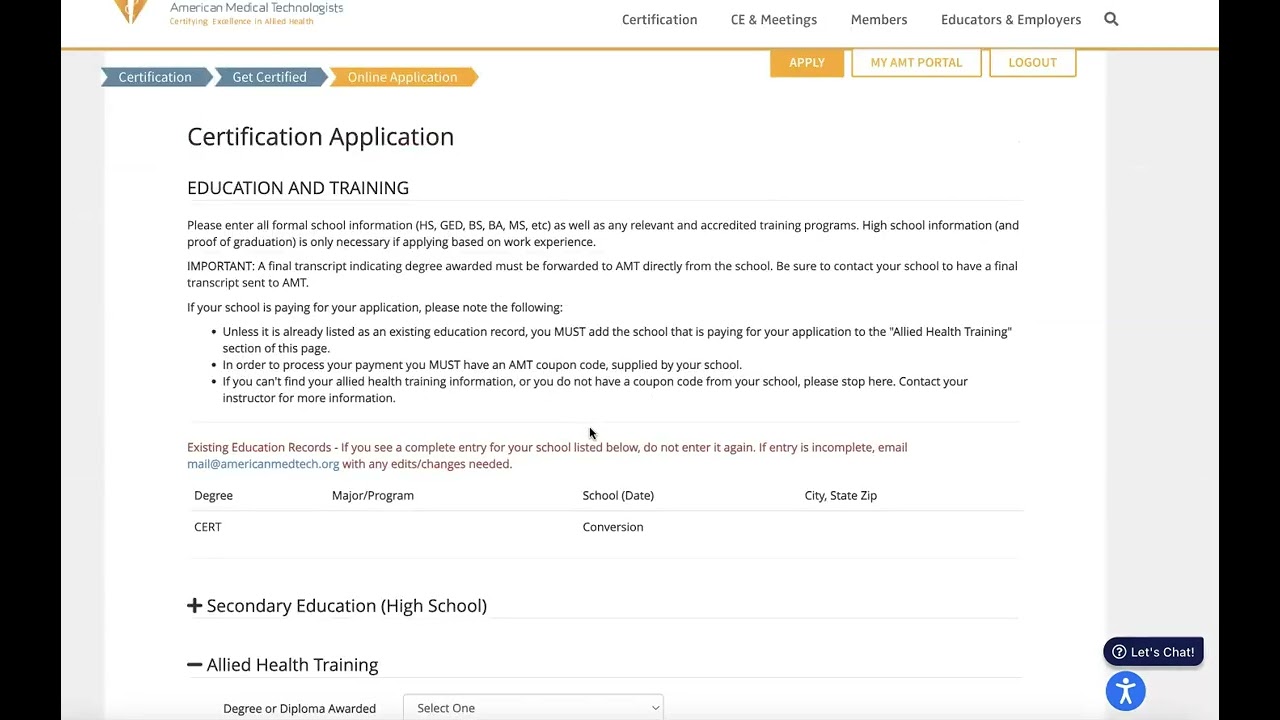Viewport: 1280px width, 720px height.
Task: Click the Certification Application heading
Action: (x=320, y=137)
